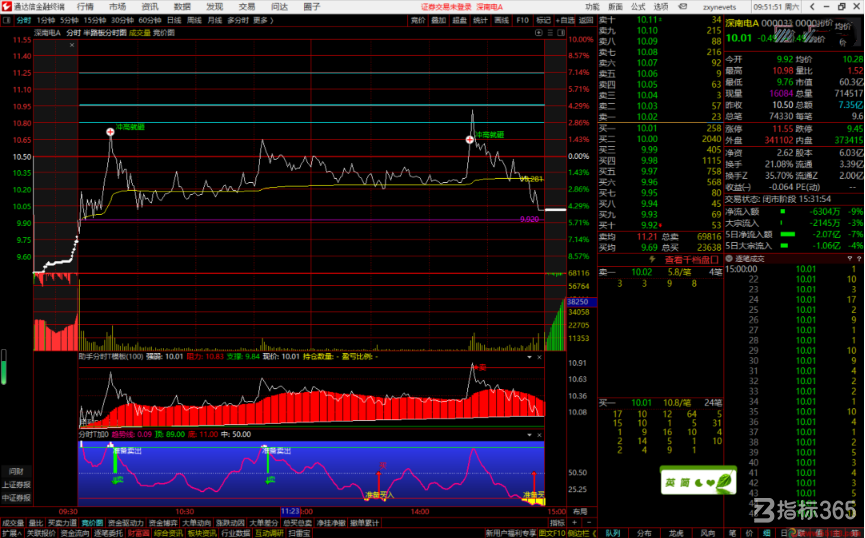Open the message envelope icon in the title bar
The image size is (865, 538).
[683, 7]
